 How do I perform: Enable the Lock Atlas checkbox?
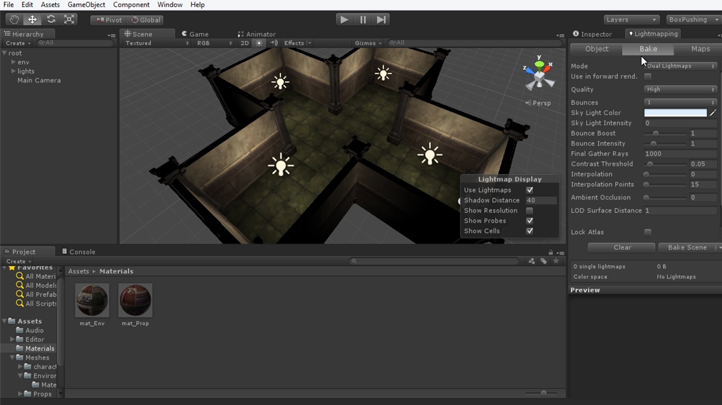click(648, 232)
